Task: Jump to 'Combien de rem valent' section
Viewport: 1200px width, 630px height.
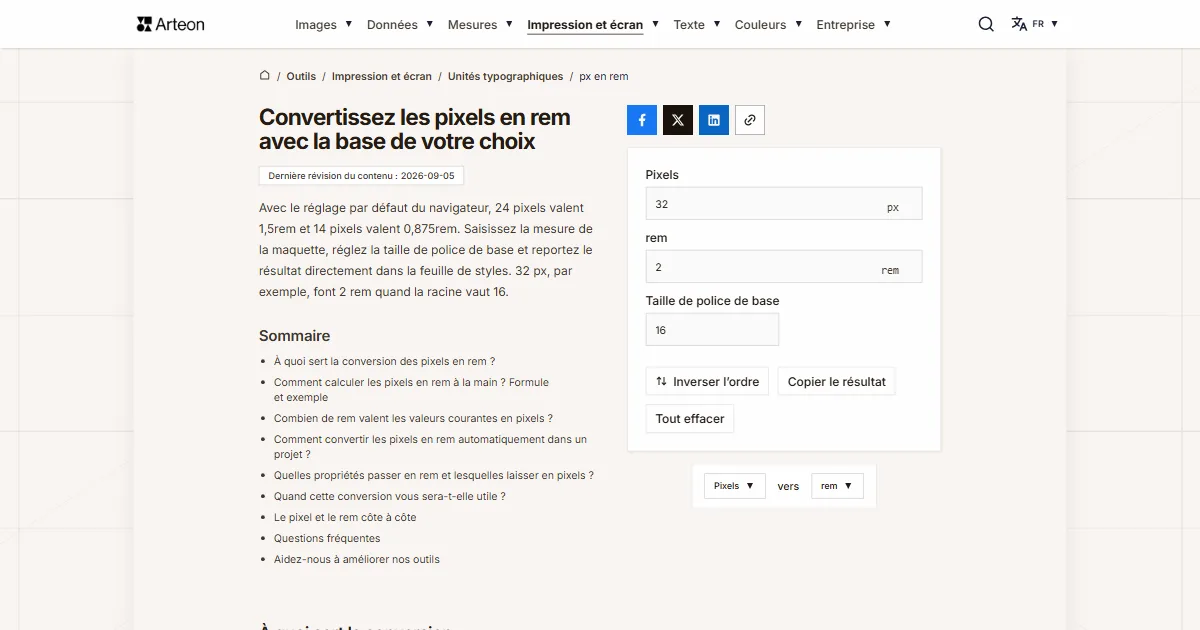Action: tap(413, 418)
